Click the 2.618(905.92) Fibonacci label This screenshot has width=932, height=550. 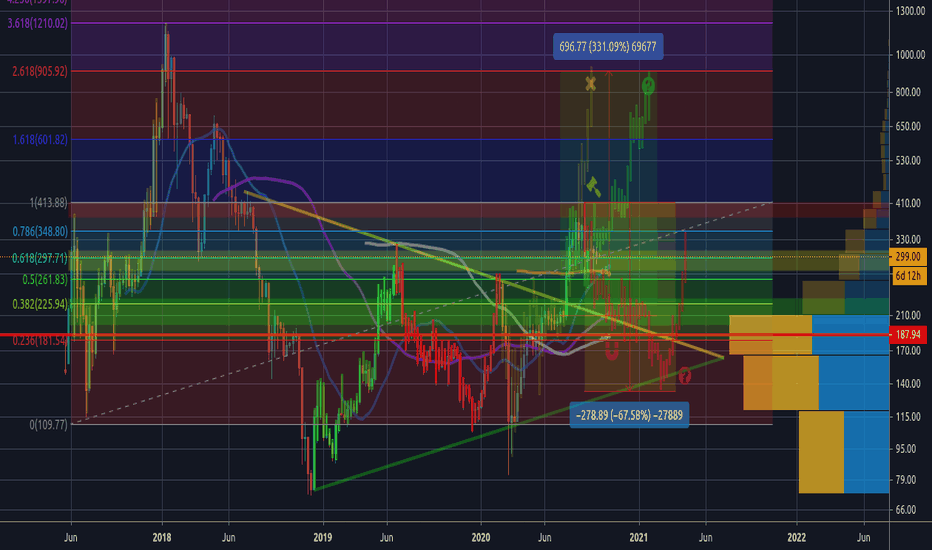pos(40,71)
